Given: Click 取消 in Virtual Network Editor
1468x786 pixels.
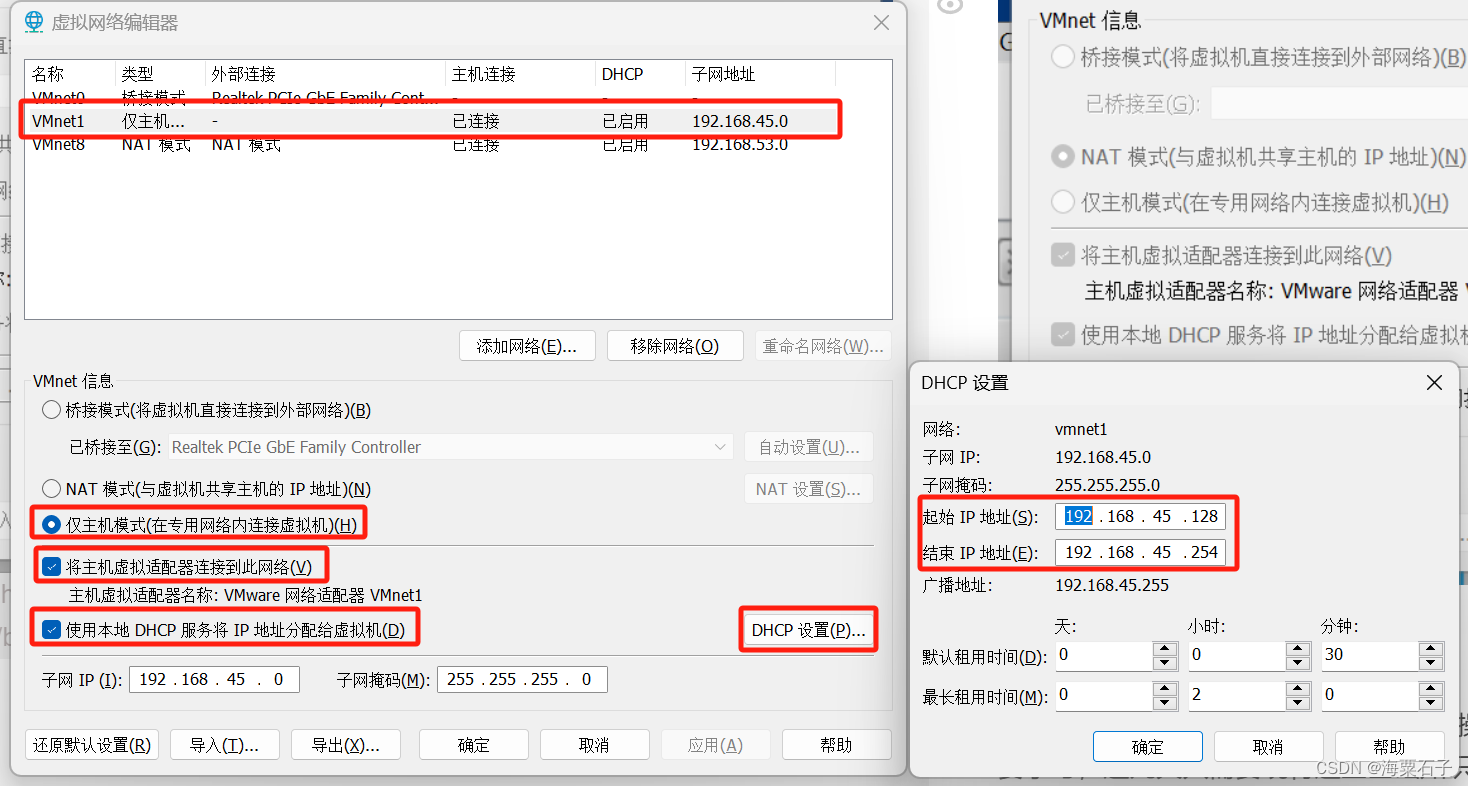Looking at the screenshot, I should (594, 745).
